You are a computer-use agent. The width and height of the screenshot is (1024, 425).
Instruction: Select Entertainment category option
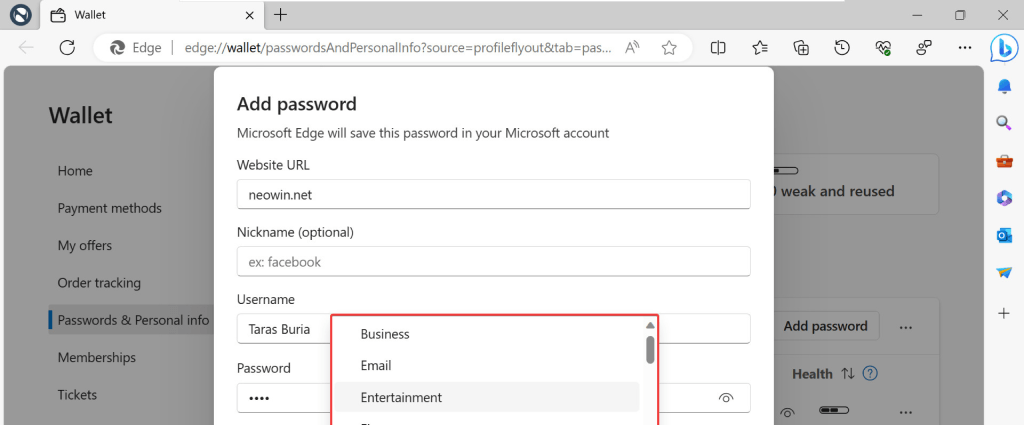coord(487,397)
